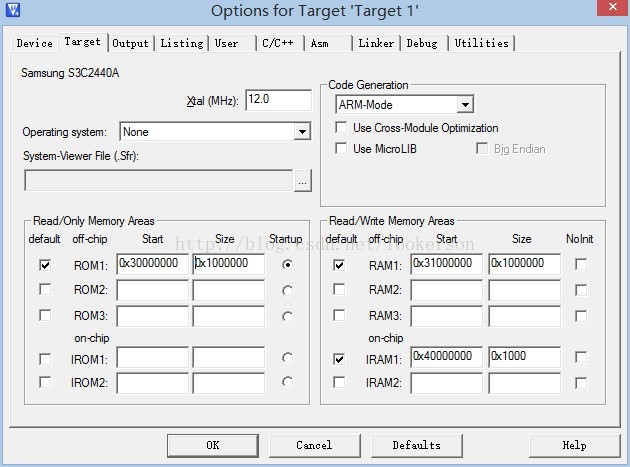630x467 pixels.
Task: Click the System-Viewer File path field
Action: pos(158,180)
